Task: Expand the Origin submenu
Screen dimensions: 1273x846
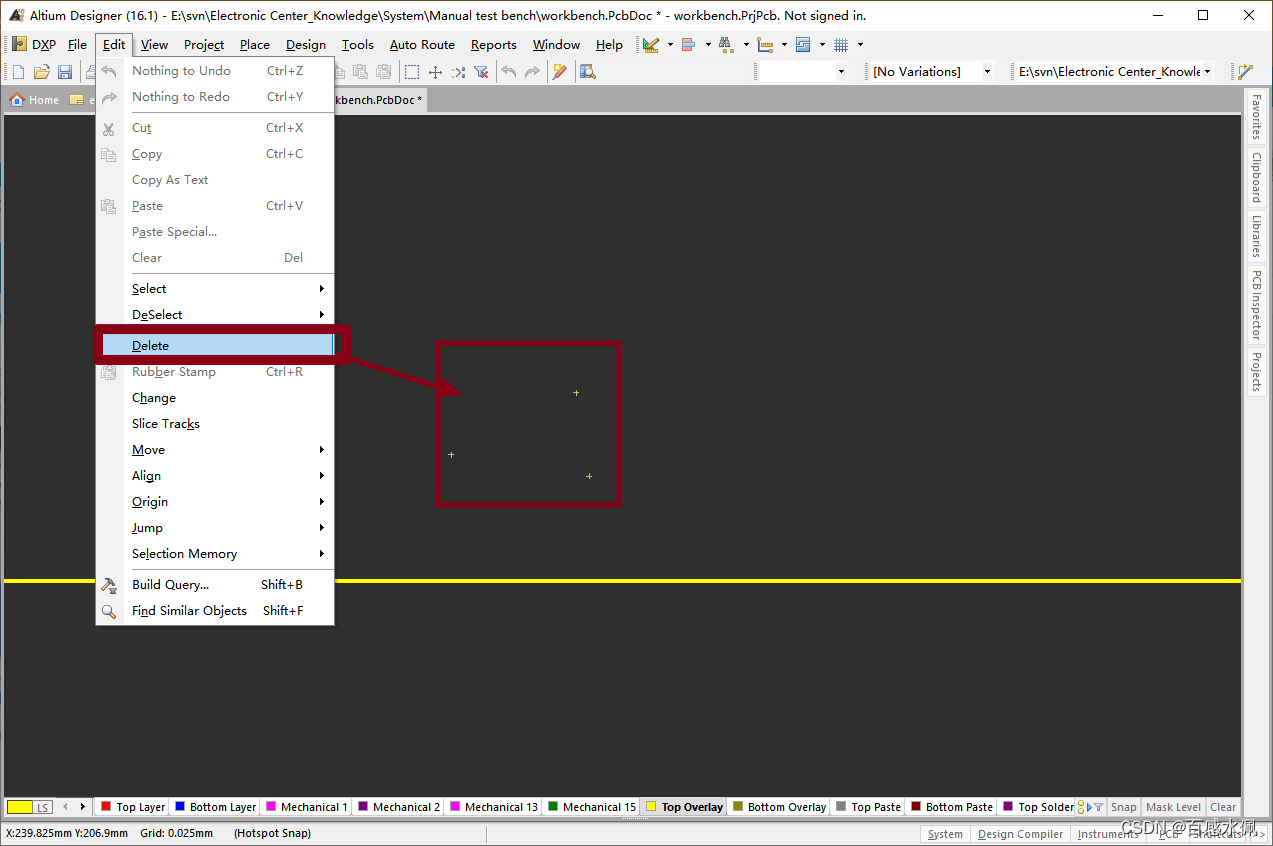Action: pos(215,502)
